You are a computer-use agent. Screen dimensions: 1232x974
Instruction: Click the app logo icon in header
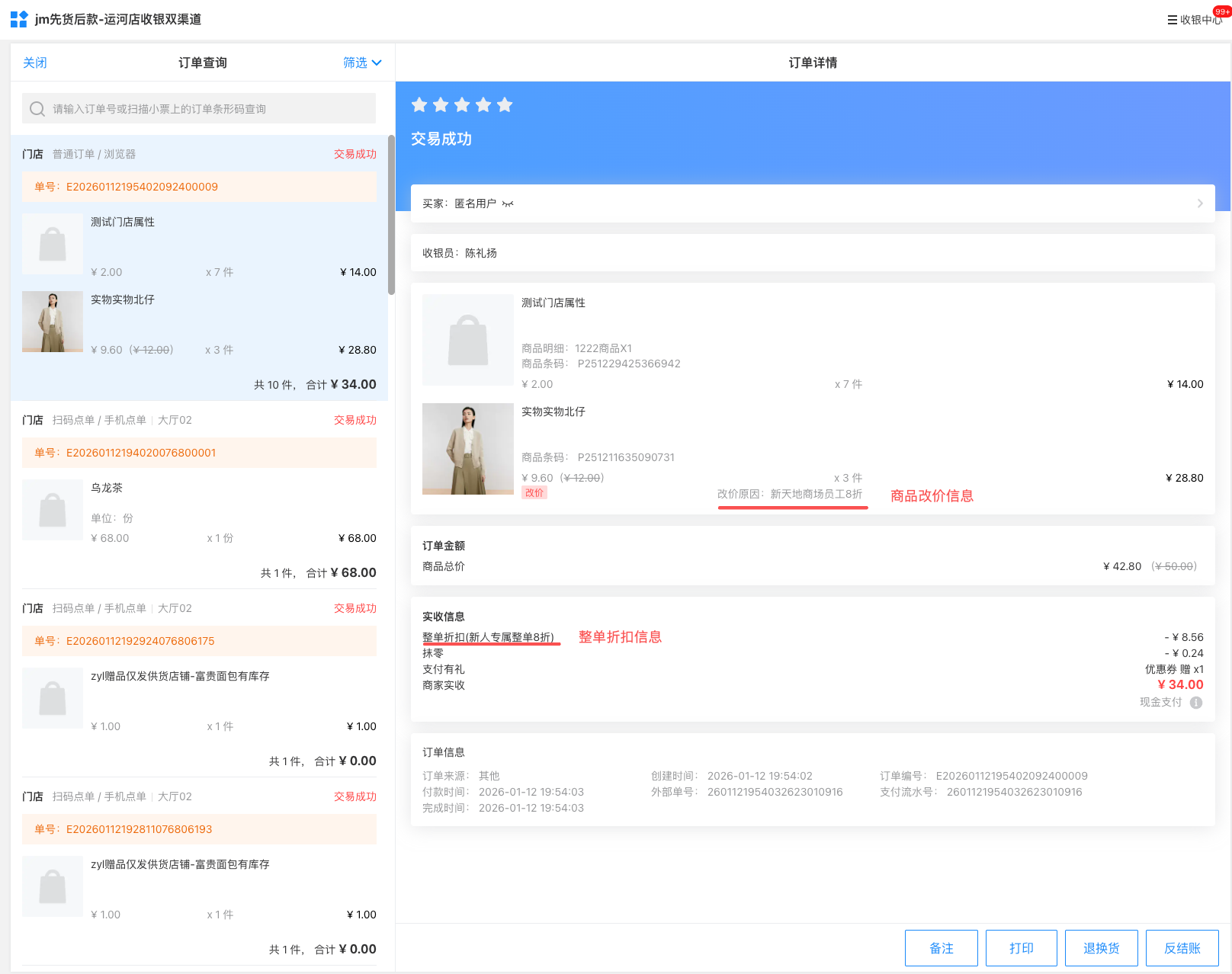[19, 19]
